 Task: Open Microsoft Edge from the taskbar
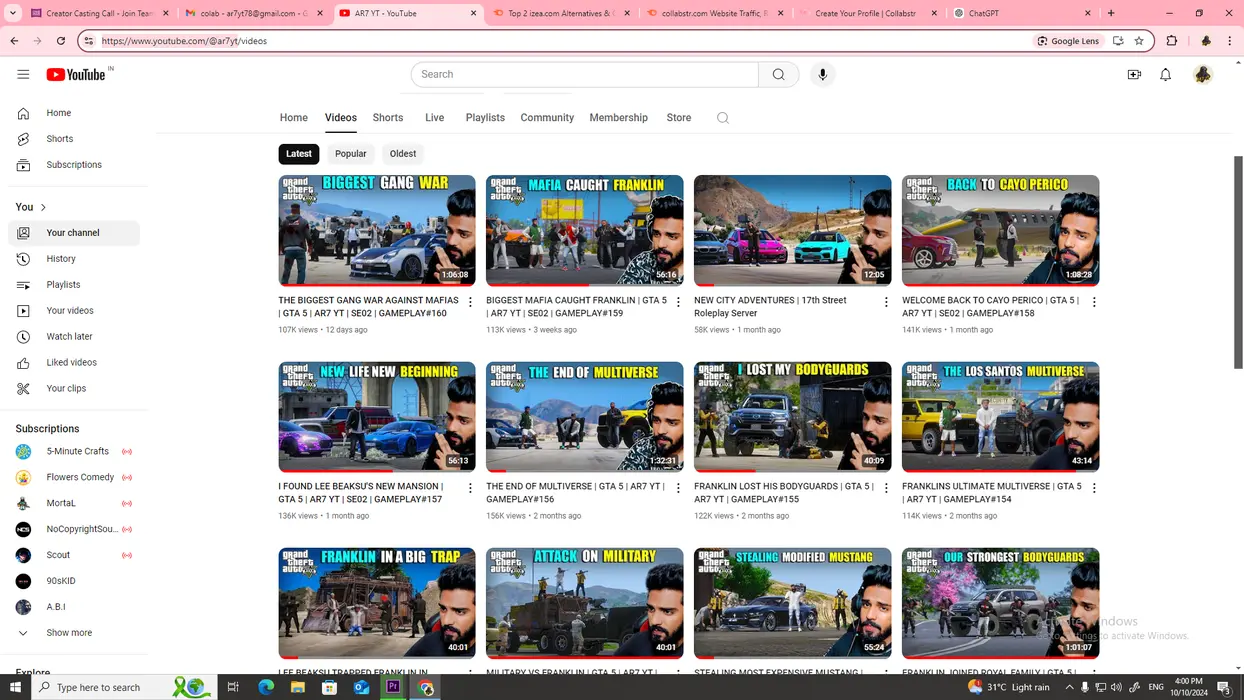tap(265, 687)
